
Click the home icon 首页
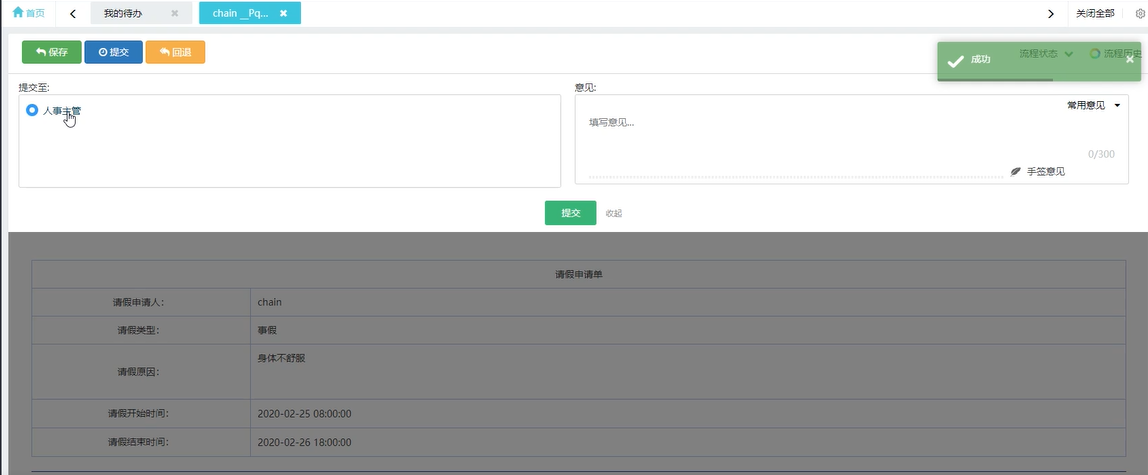coord(18,13)
